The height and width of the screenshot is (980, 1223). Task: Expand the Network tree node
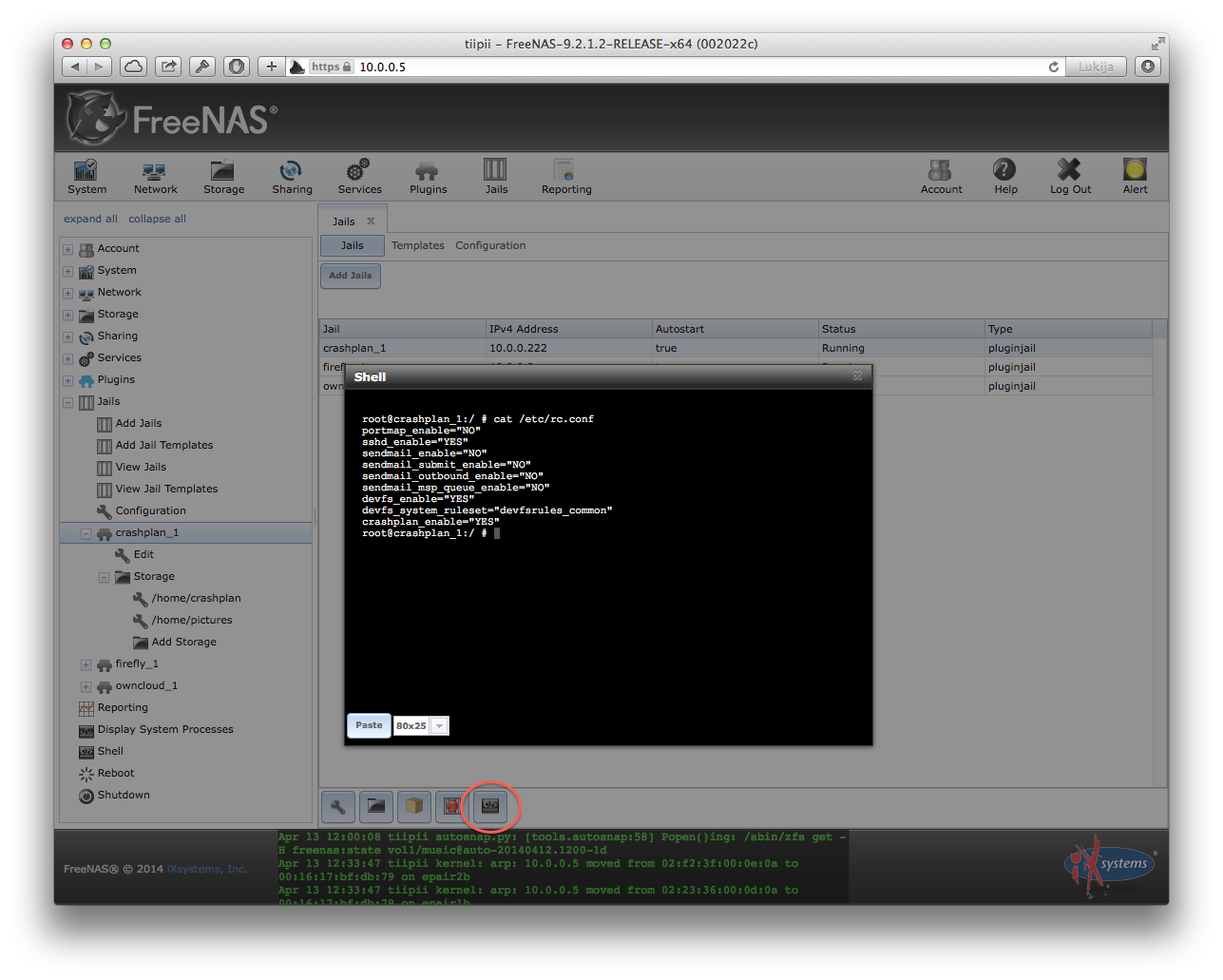(x=67, y=293)
